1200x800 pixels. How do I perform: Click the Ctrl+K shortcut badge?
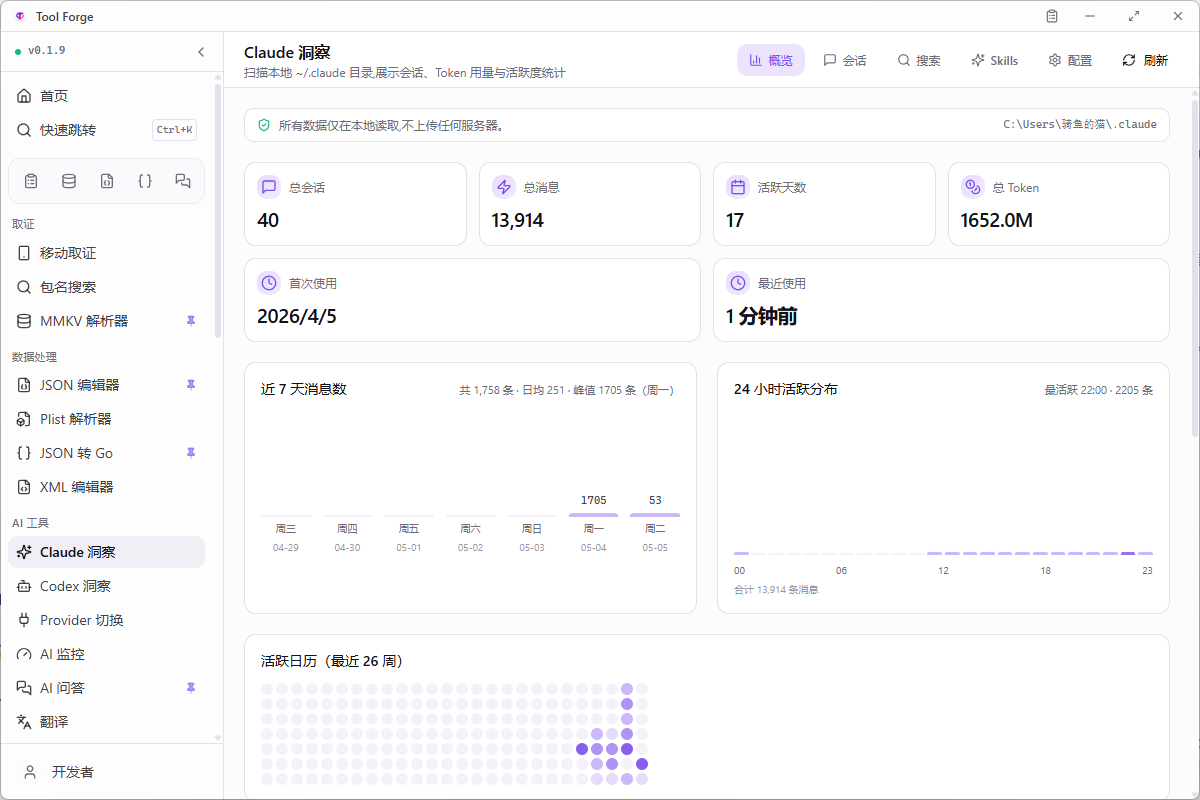pos(174,130)
